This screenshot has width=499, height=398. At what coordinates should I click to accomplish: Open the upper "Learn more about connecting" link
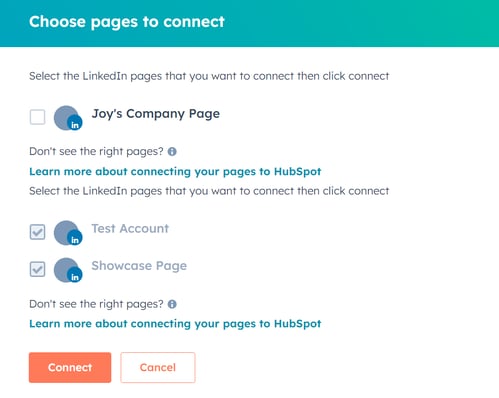[x=175, y=171]
